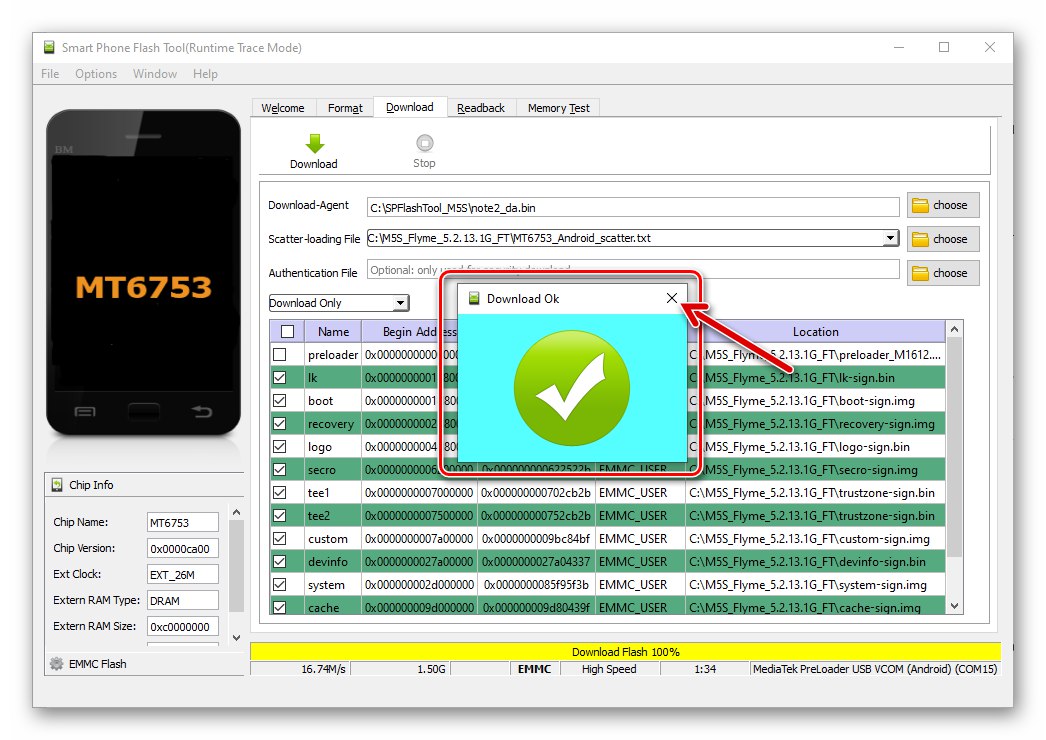Image resolution: width=1046 pixels, height=740 pixels.
Task: Click the Chip Info phone icon
Action: point(57,485)
